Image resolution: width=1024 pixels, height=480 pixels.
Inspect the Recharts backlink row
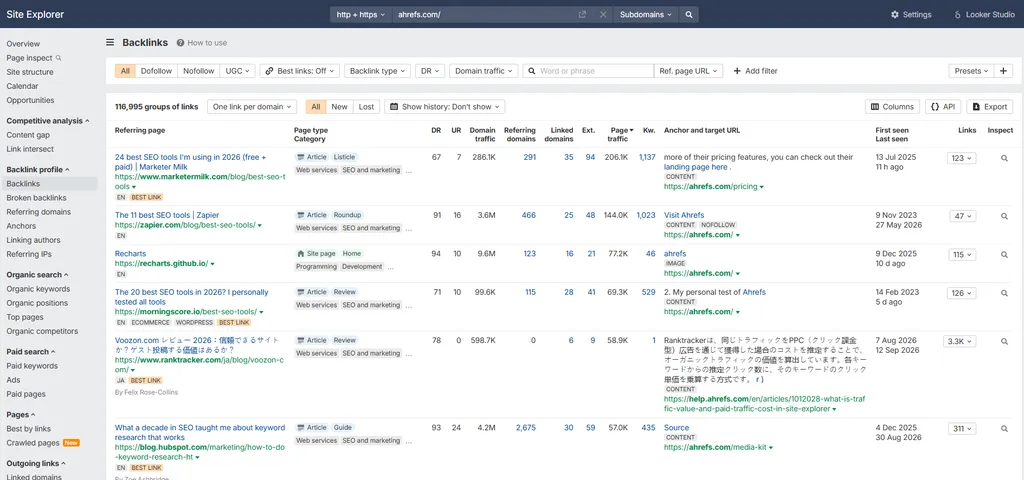coord(1004,255)
